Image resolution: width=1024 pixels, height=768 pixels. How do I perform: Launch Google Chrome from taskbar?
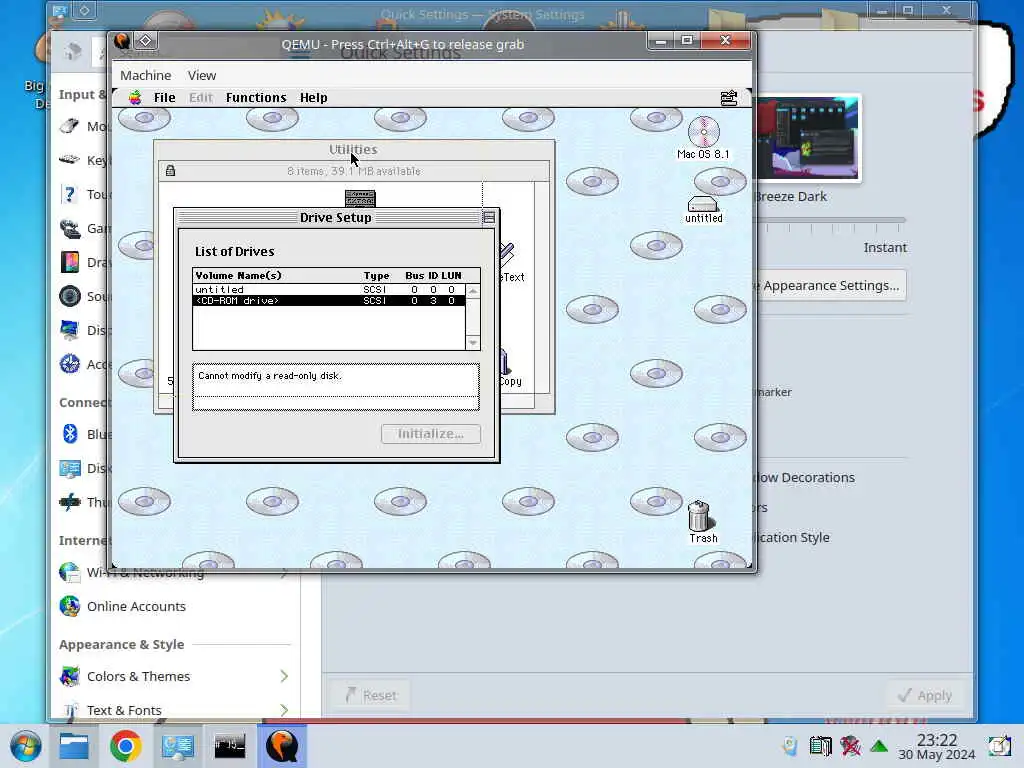click(x=126, y=746)
